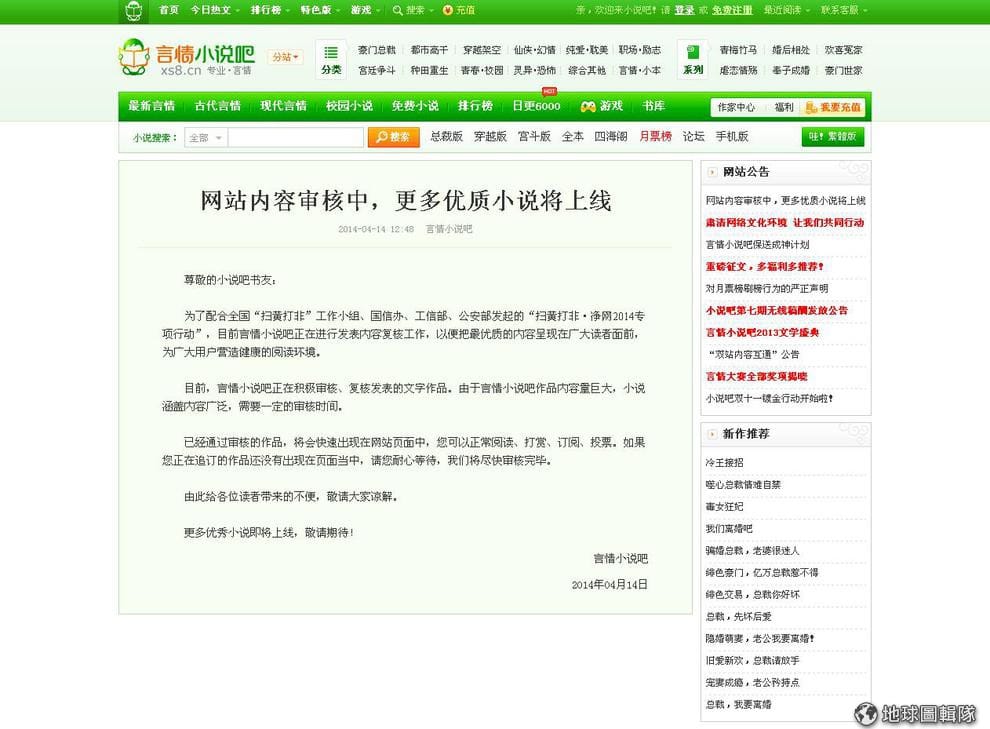Expand the 今日热文 dropdown in top bar

pyautogui.click(x=215, y=10)
